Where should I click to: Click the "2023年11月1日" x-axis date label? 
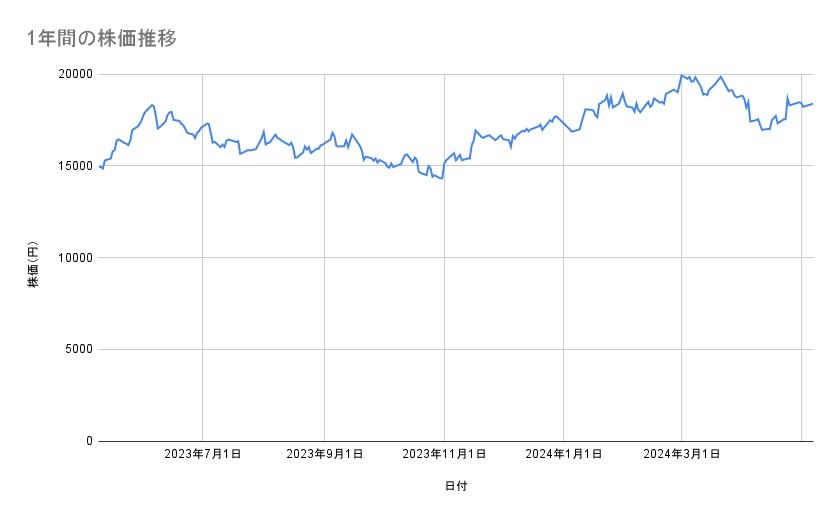[x=444, y=454]
